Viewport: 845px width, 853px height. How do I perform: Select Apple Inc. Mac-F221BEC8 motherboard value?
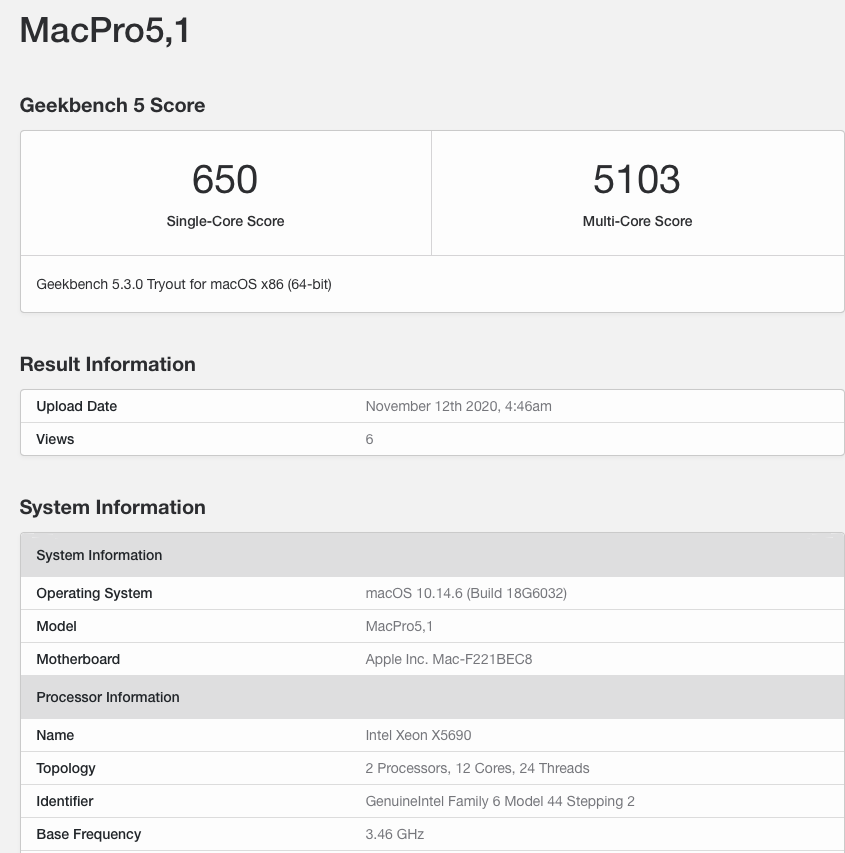pyautogui.click(x=448, y=659)
